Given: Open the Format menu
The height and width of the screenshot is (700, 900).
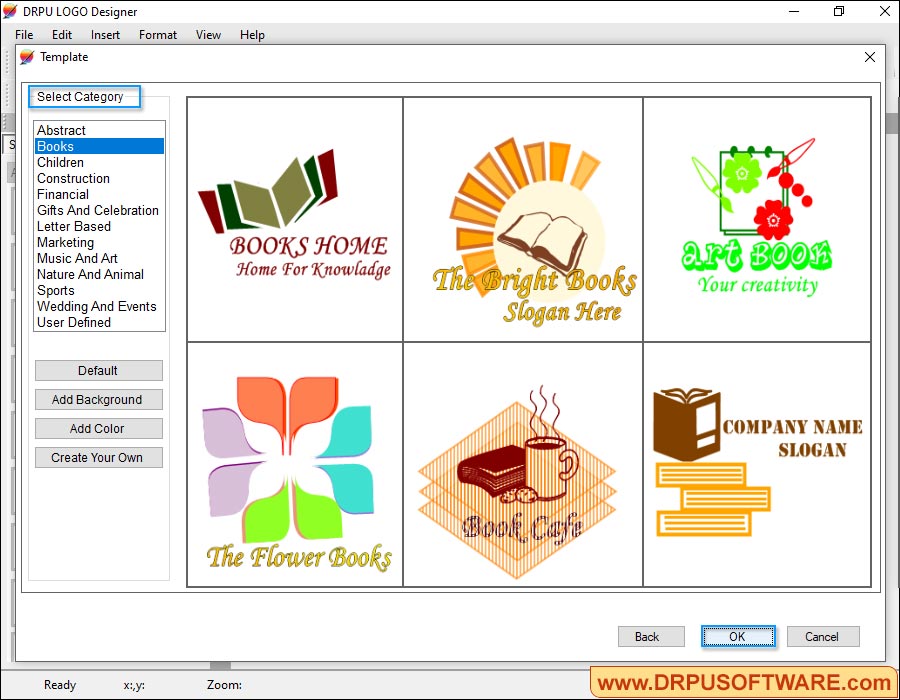Looking at the screenshot, I should point(157,34).
